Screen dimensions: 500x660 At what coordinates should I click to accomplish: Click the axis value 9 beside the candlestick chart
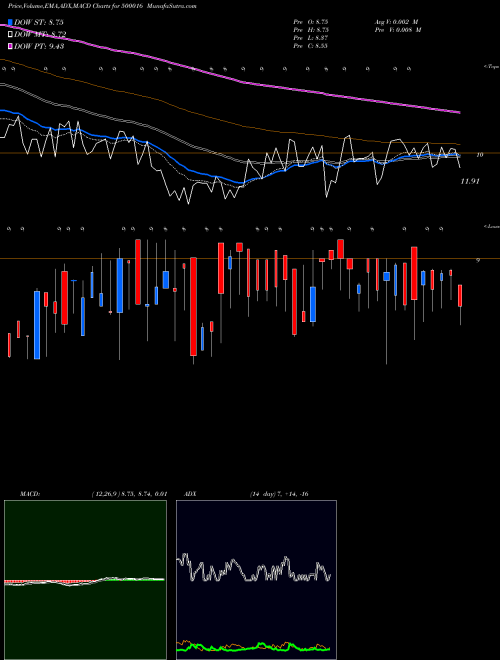[478, 261]
